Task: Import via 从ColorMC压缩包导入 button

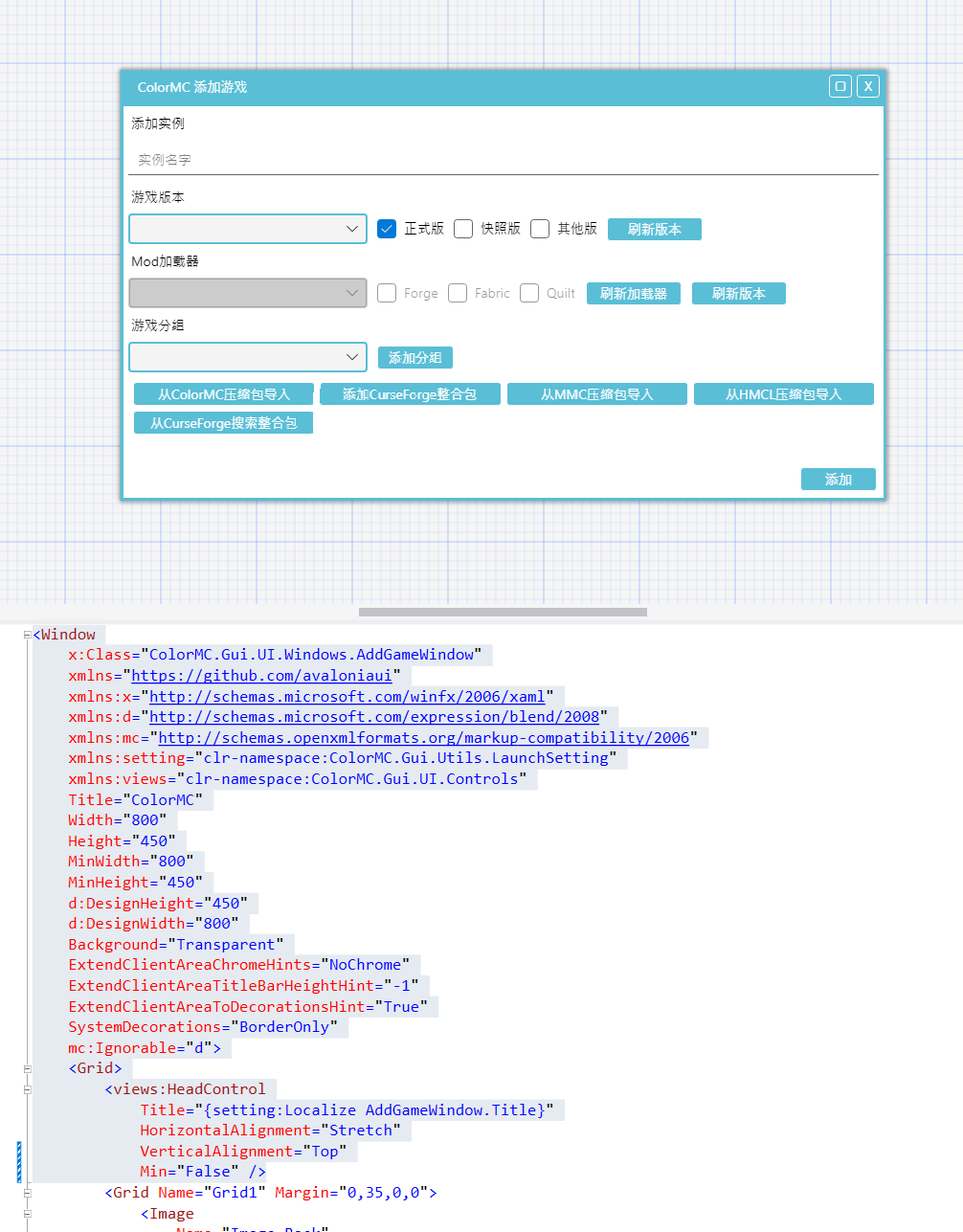Action: [223, 392]
